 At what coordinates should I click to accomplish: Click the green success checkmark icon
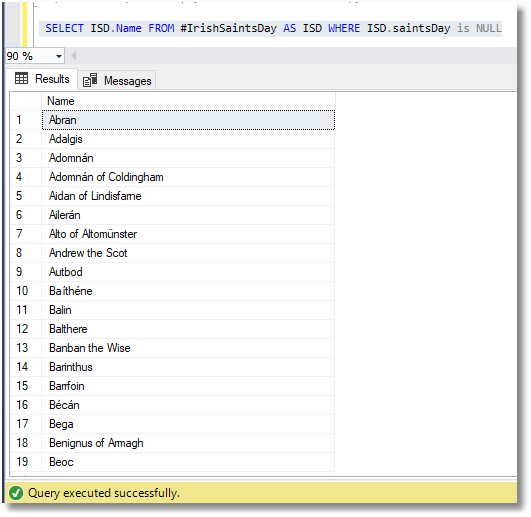16,493
